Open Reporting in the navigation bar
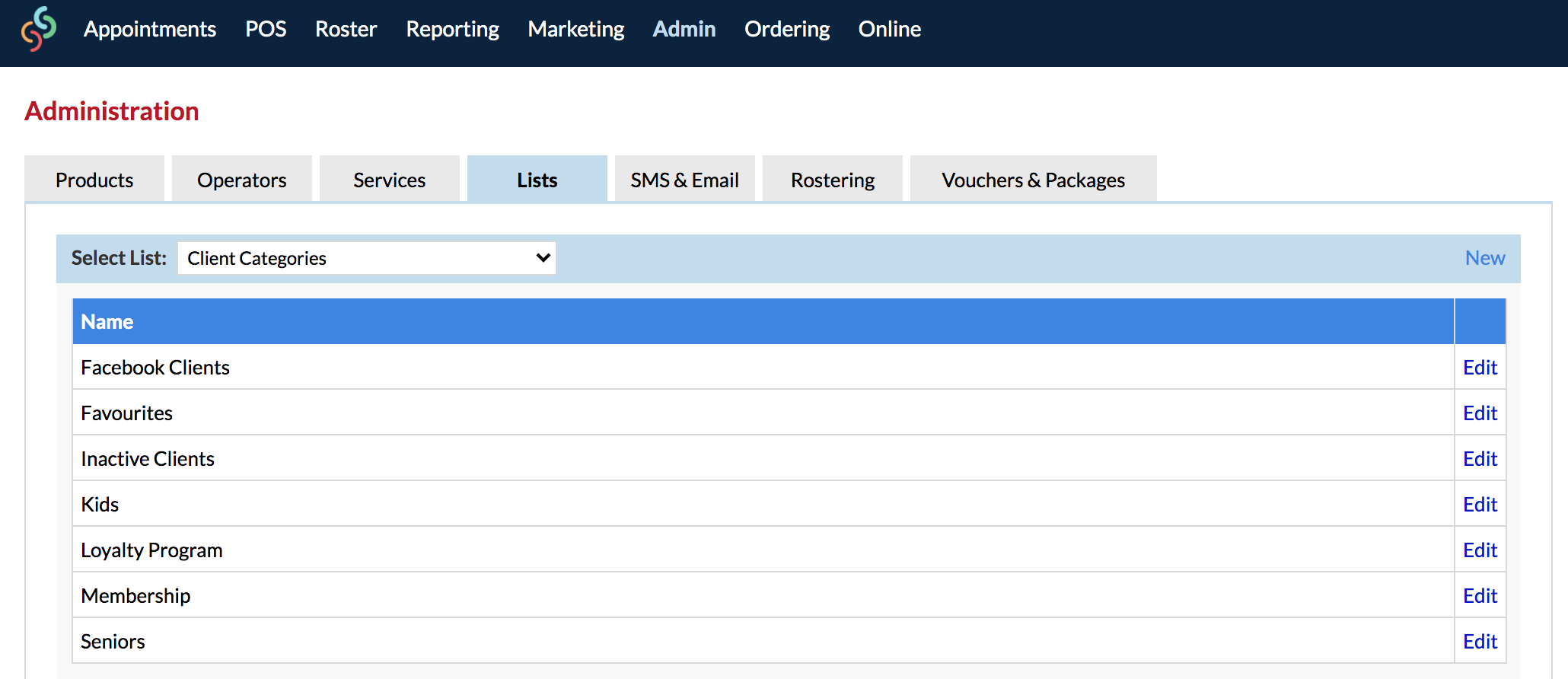 click(453, 29)
